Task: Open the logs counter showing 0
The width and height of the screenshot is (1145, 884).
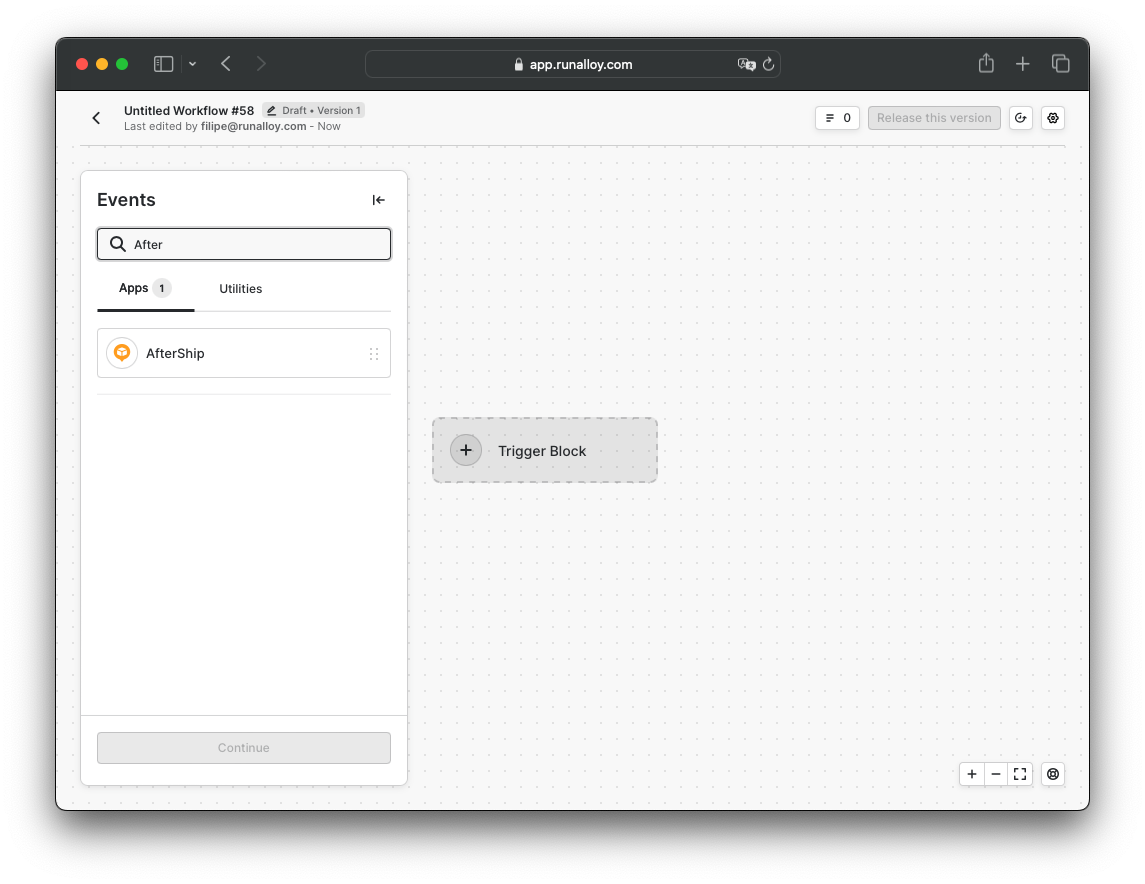Action: point(838,118)
